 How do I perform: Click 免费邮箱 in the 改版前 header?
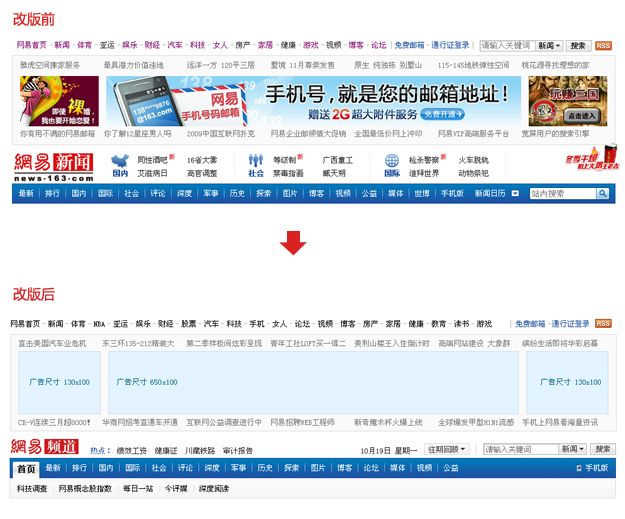[x=409, y=45]
